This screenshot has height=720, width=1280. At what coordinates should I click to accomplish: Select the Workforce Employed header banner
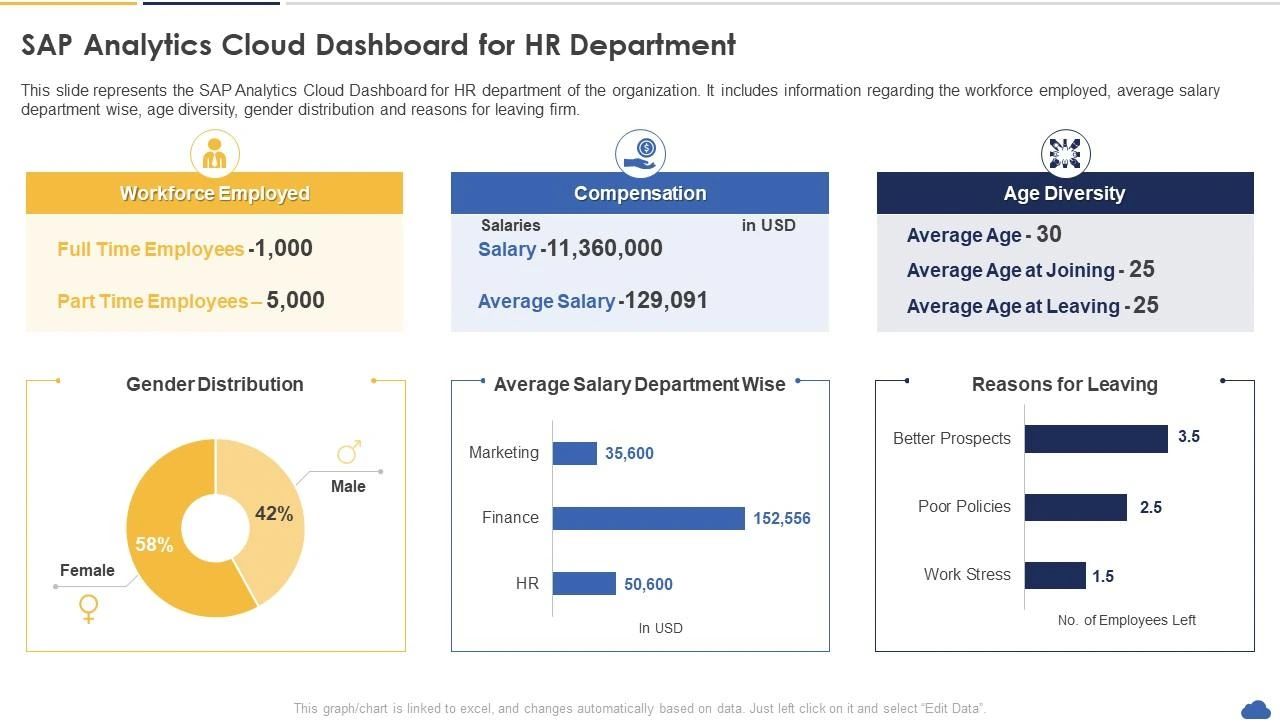point(213,192)
